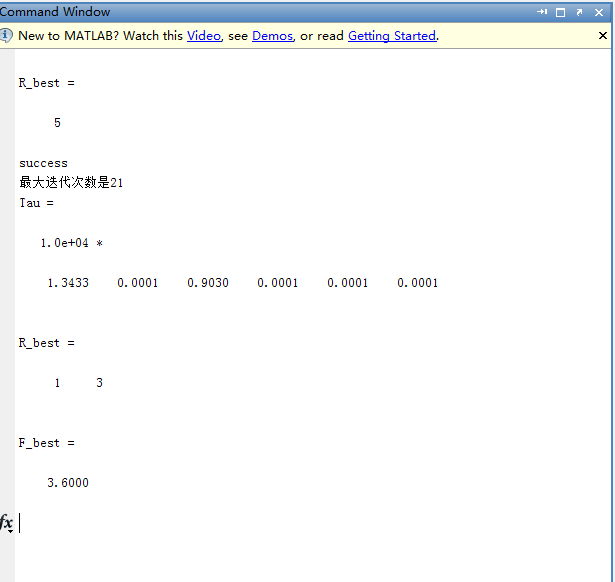Click the F_best value 3.6000
The image size is (615, 582).
(x=68, y=483)
